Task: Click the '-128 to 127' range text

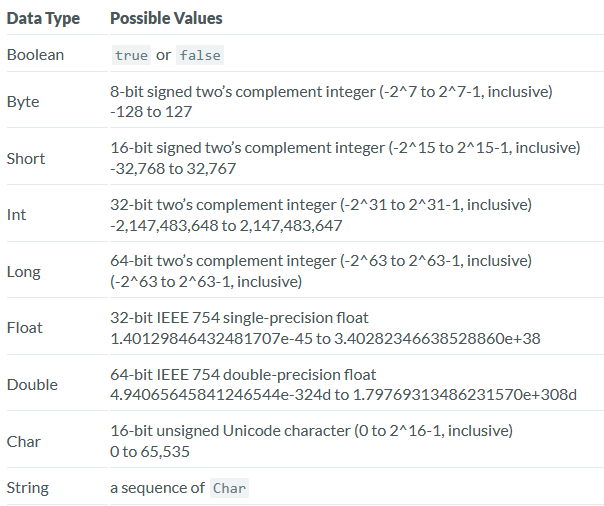Action: point(151,112)
